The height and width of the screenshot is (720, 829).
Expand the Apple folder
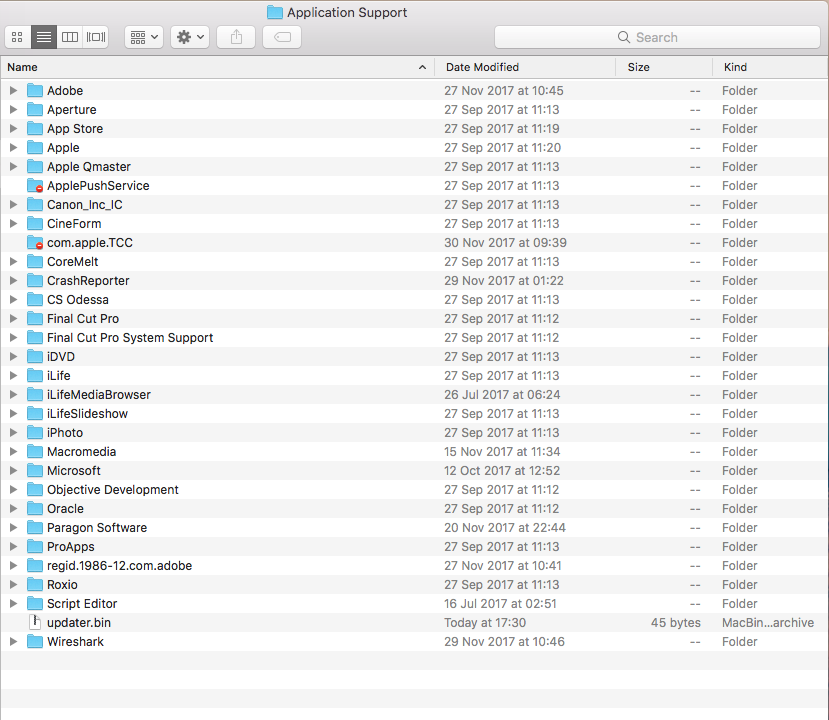pos(13,147)
